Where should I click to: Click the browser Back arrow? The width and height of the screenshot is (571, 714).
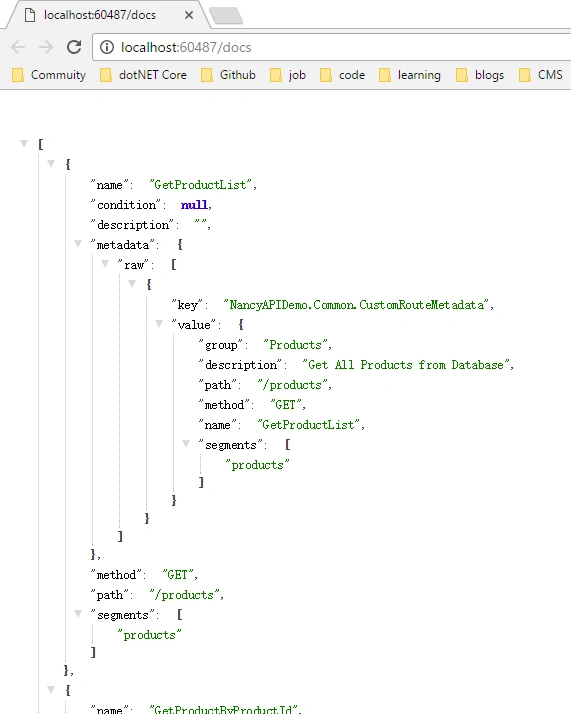coord(18,47)
